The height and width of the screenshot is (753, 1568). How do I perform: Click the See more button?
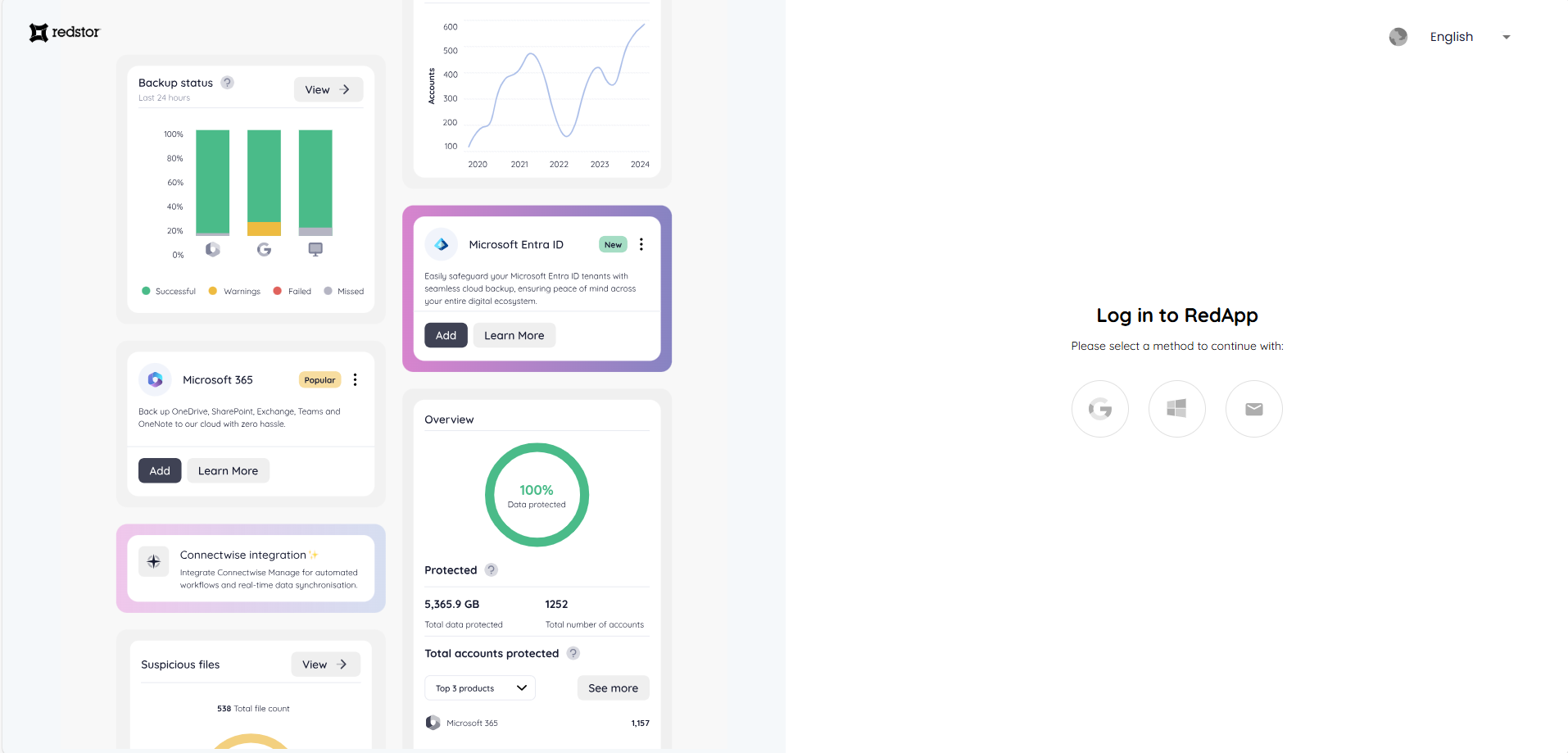click(613, 688)
